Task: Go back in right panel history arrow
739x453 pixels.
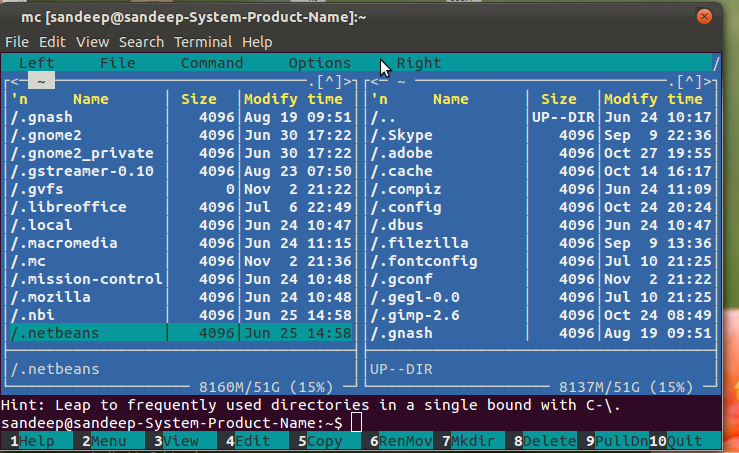Action: coord(375,82)
